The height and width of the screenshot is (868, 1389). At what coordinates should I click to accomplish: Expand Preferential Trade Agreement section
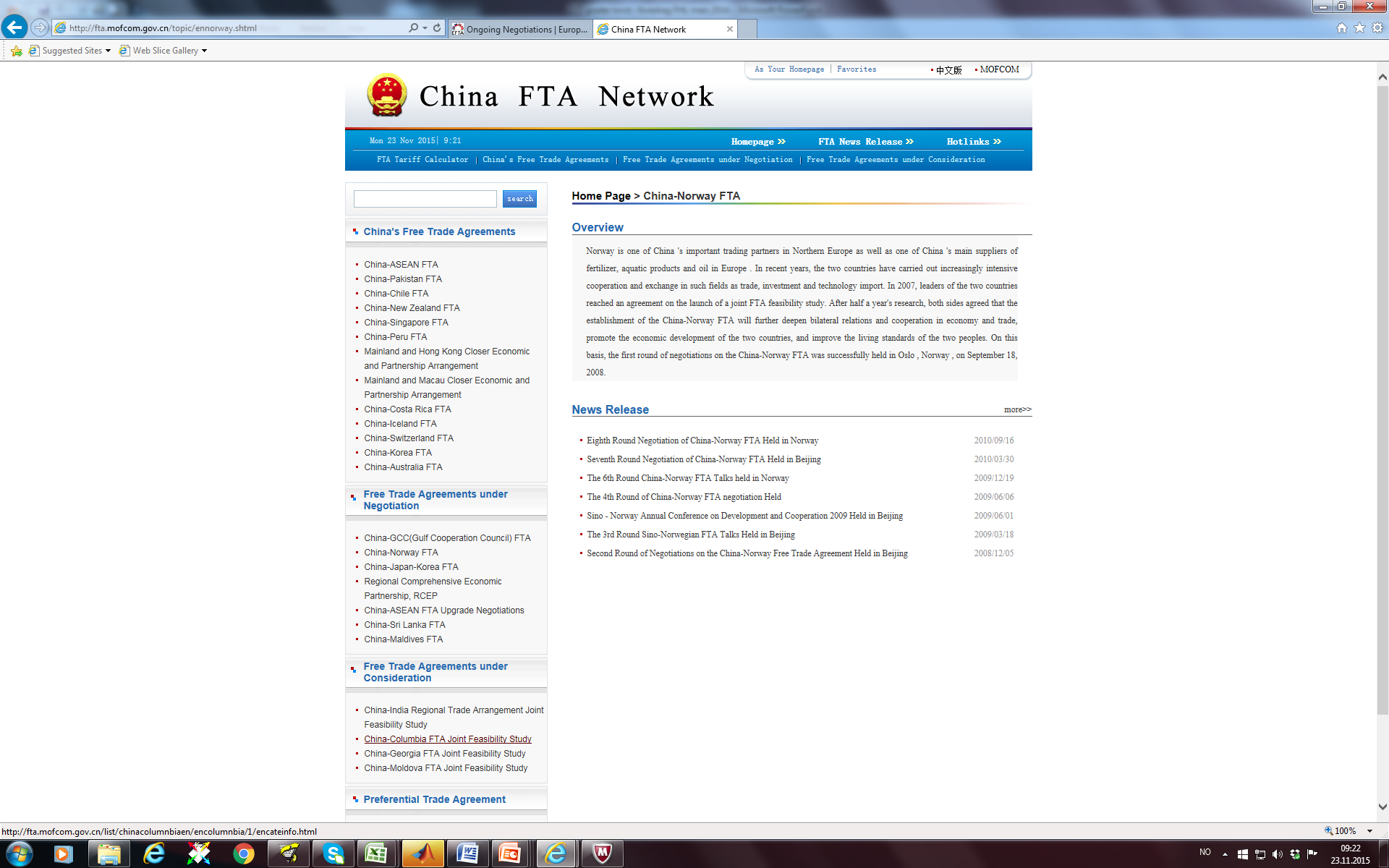(434, 798)
